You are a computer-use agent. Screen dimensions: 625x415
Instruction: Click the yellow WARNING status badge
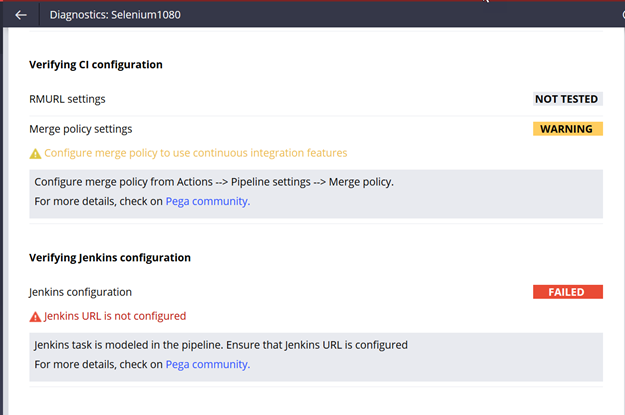567,129
